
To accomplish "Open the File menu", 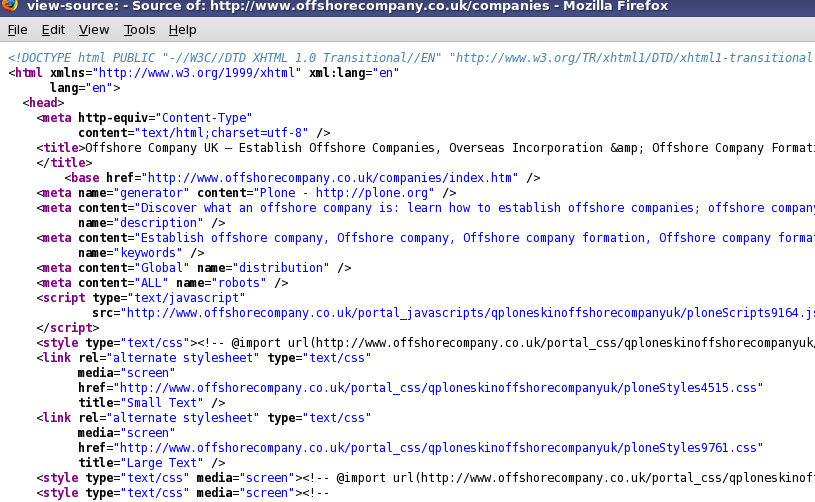I will 17,30.
